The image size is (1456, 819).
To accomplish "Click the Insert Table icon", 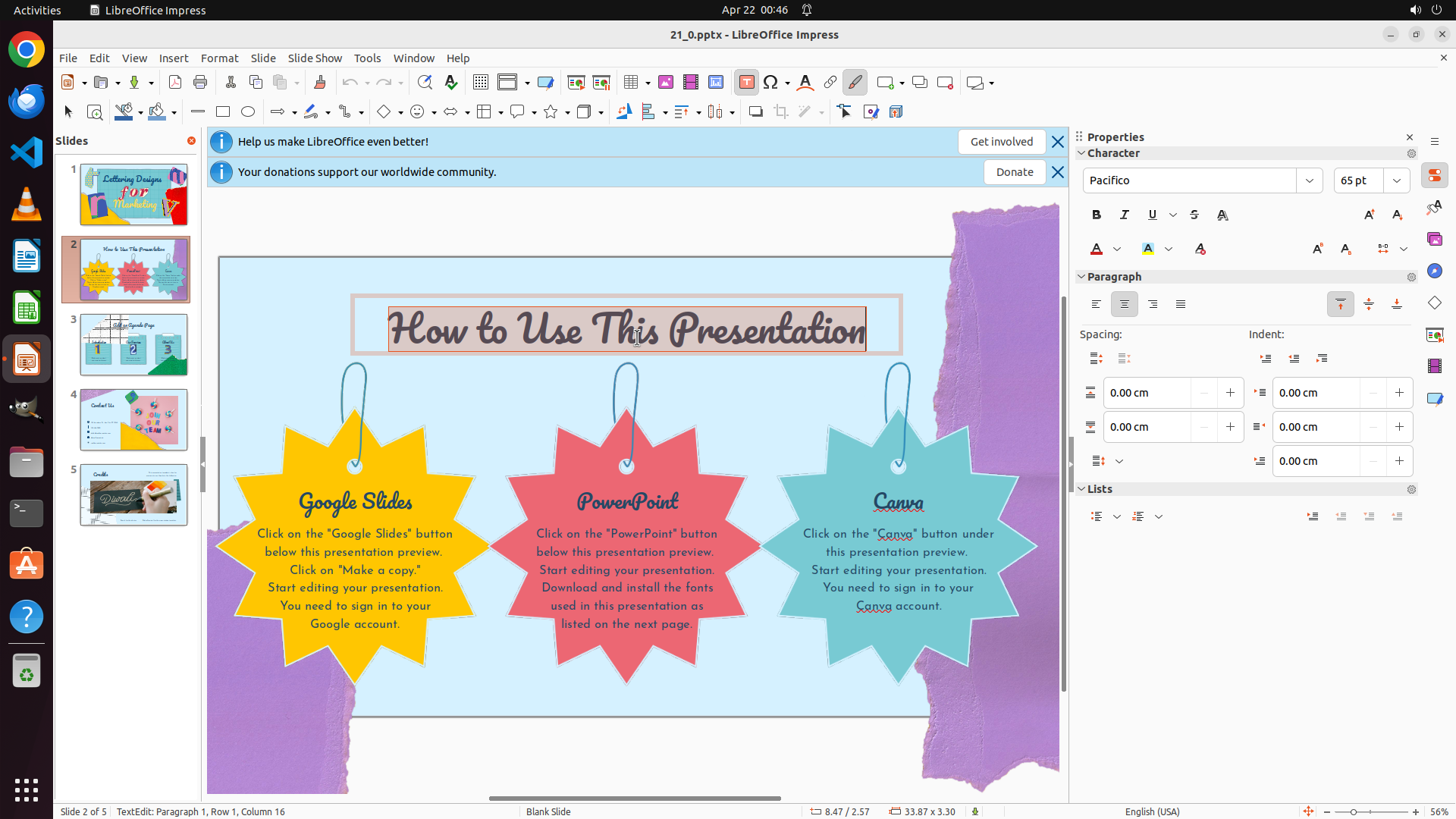I will point(631,83).
